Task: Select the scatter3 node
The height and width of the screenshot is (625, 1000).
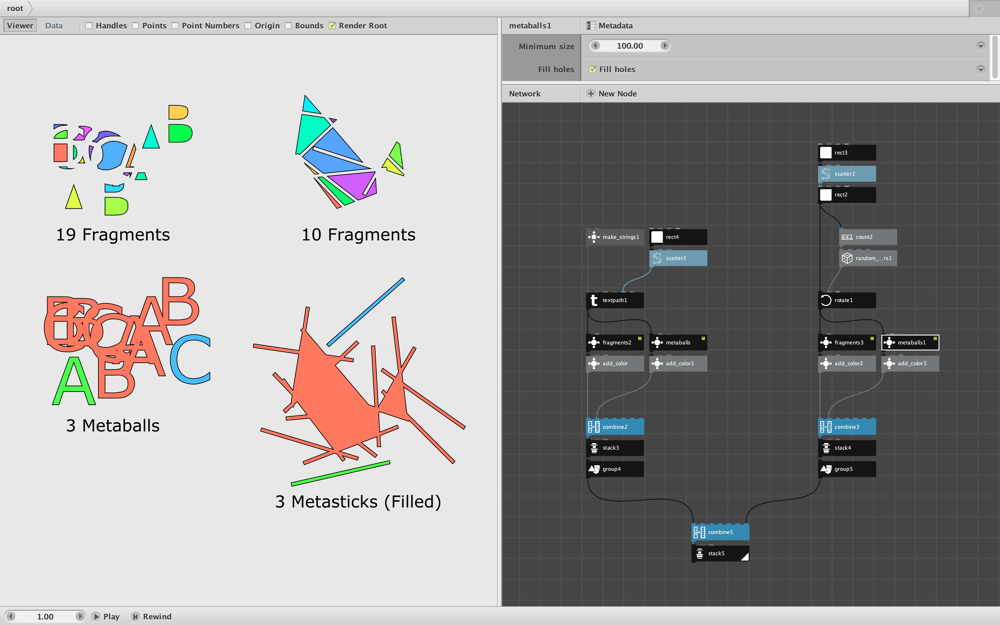Action: tap(678, 258)
